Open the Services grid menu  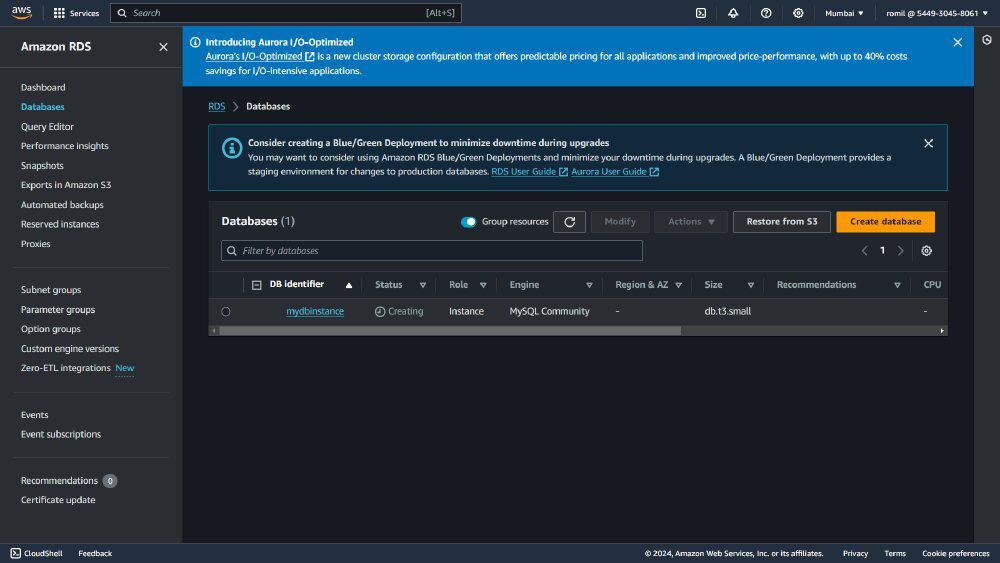point(77,13)
